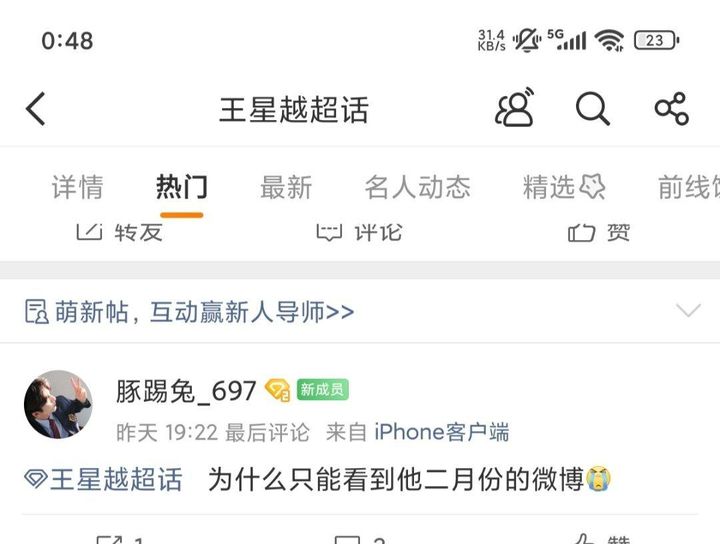Tap the poster's round avatar photo

pyautogui.click(x=58, y=405)
